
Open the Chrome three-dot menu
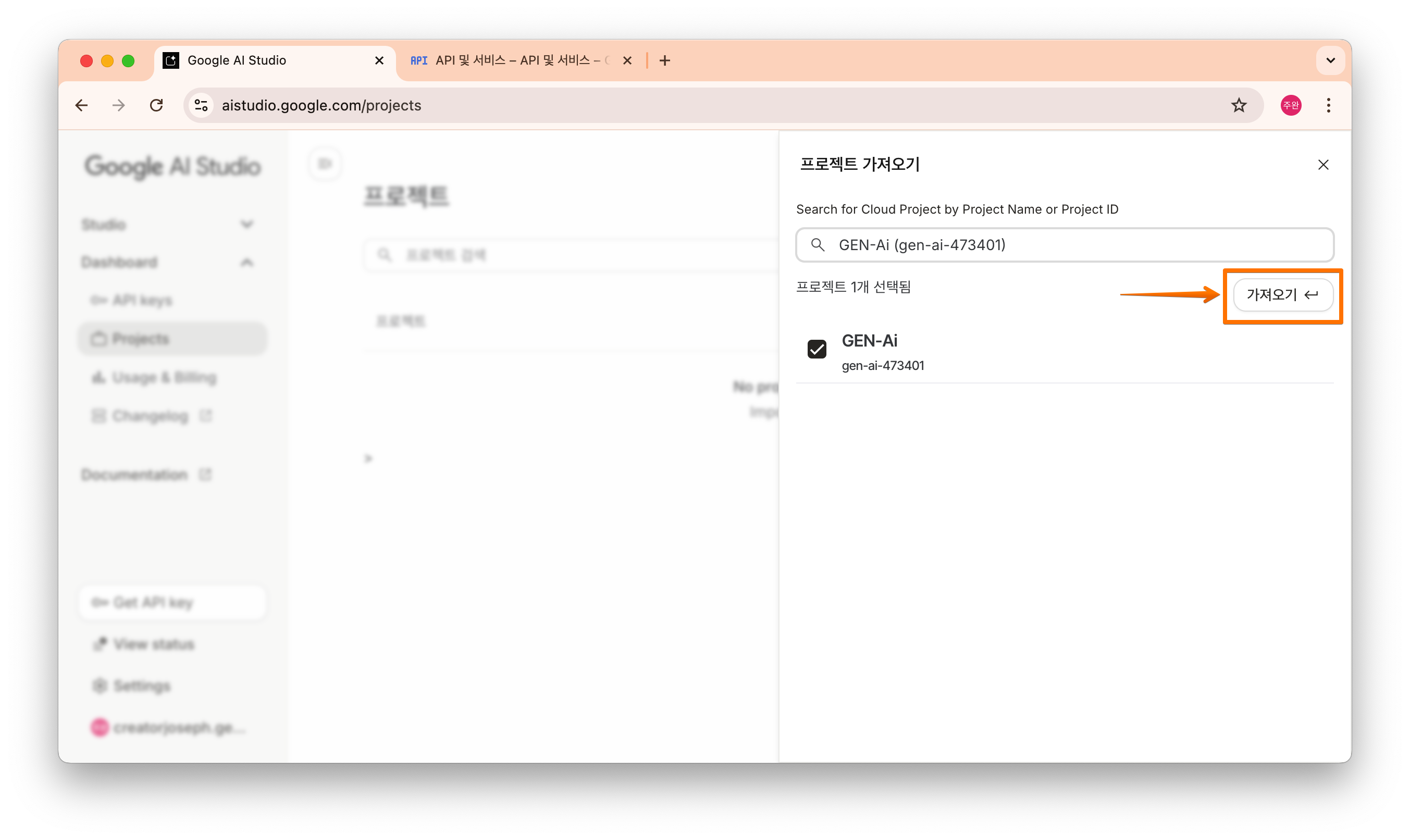[1328, 105]
